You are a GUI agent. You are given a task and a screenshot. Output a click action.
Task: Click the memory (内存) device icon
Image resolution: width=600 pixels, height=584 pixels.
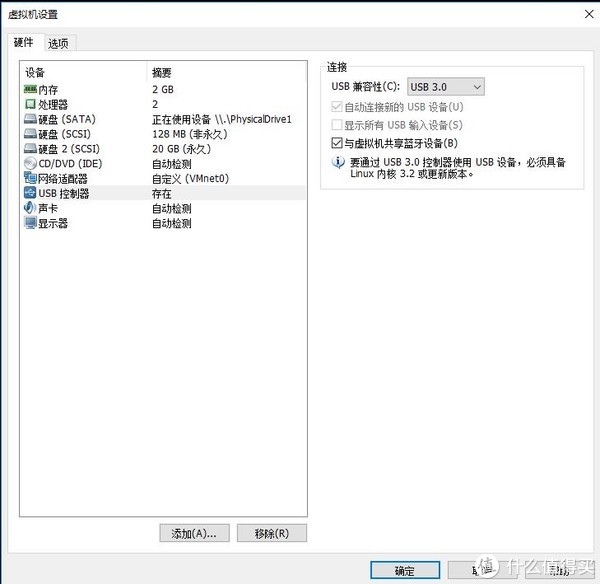click(x=30, y=89)
